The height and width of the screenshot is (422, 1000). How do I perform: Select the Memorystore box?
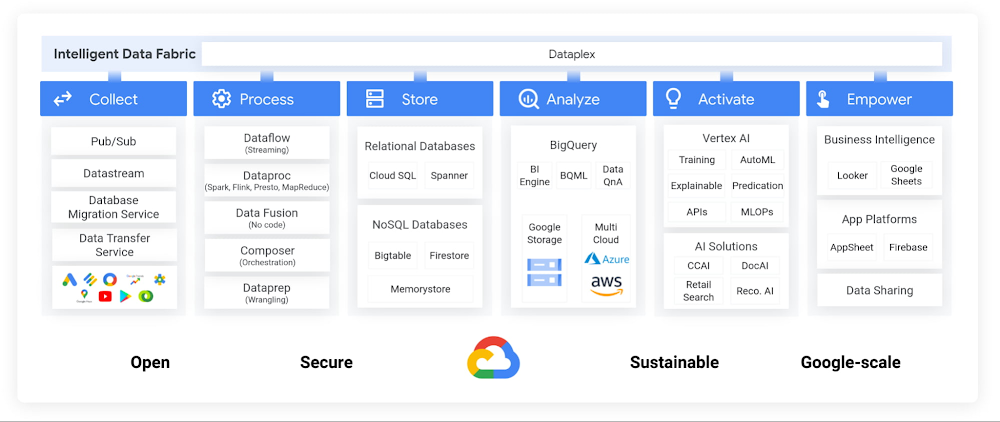tap(420, 289)
